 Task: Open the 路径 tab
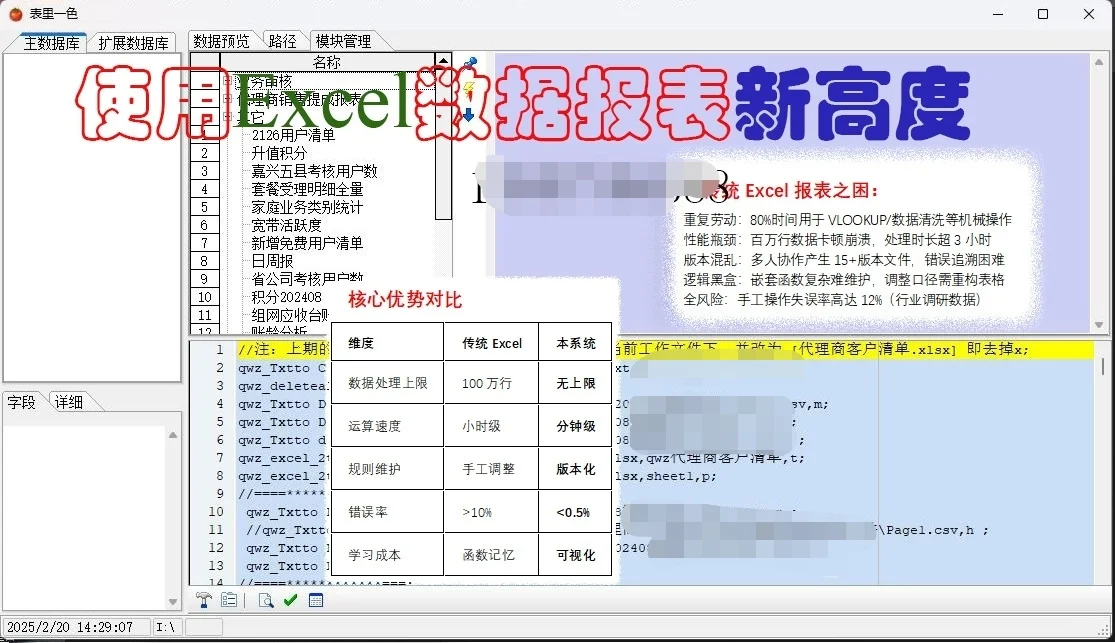(282, 41)
